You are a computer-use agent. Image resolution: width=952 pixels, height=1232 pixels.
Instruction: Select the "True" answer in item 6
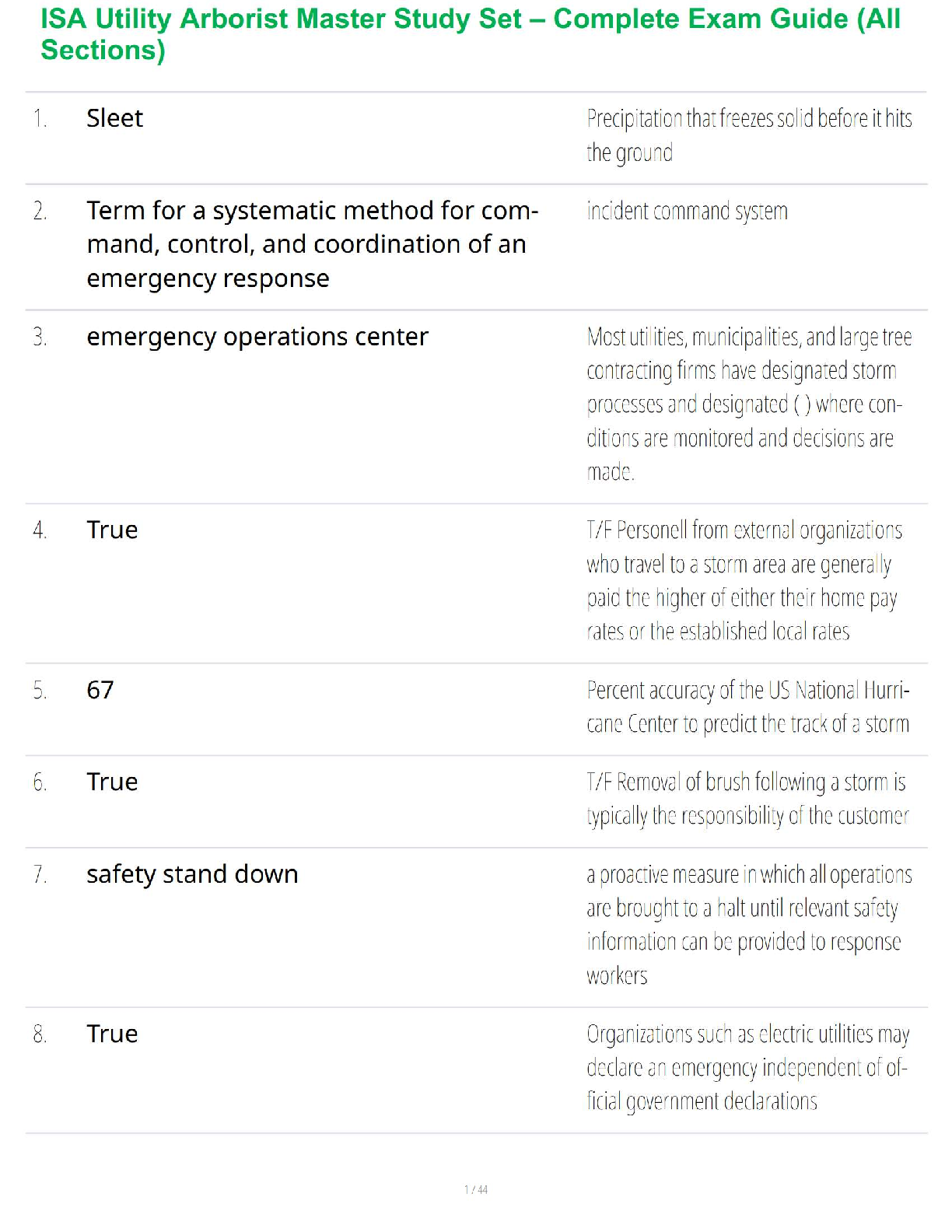click(112, 782)
